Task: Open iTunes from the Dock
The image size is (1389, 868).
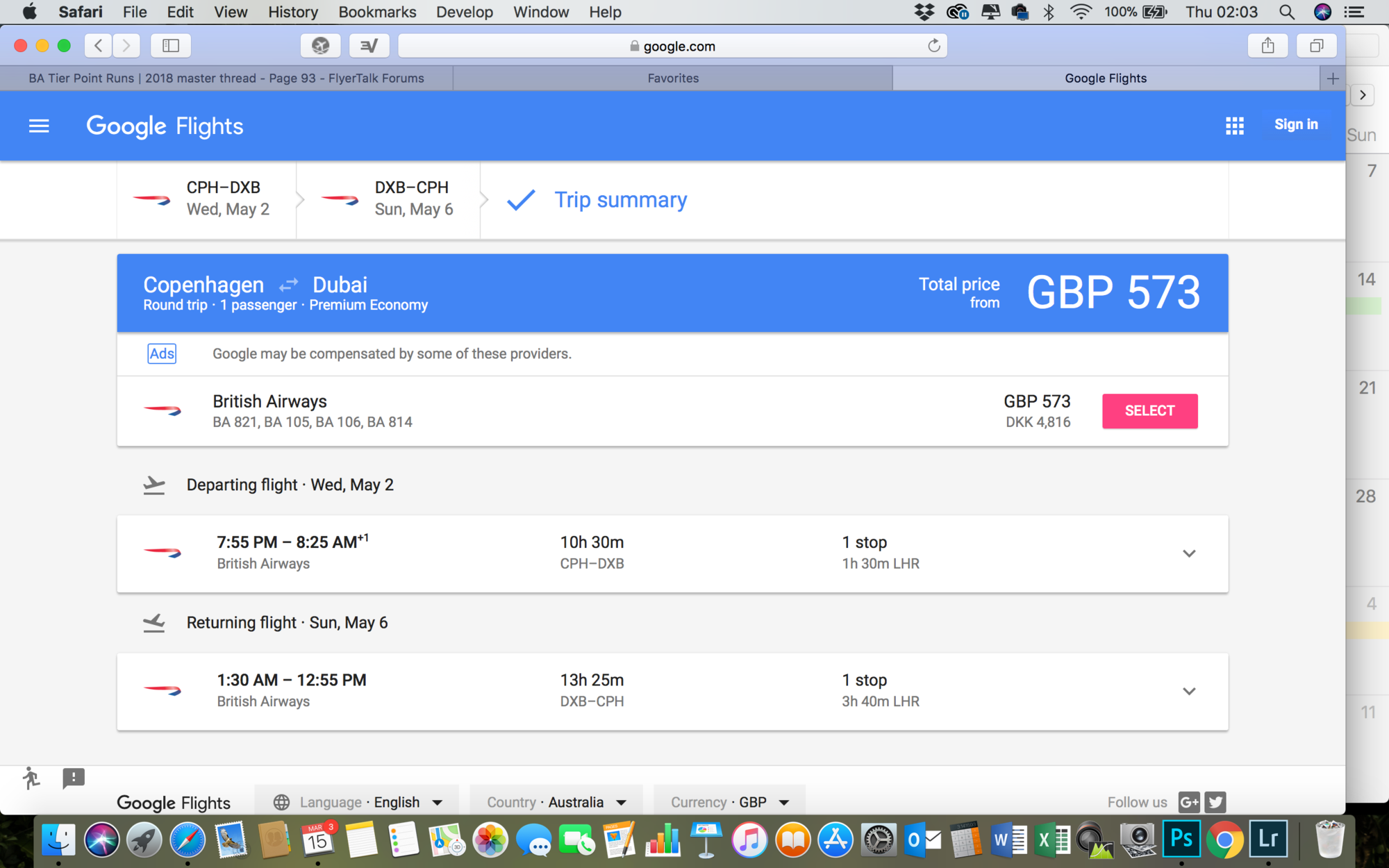Action: tap(749, 840)
